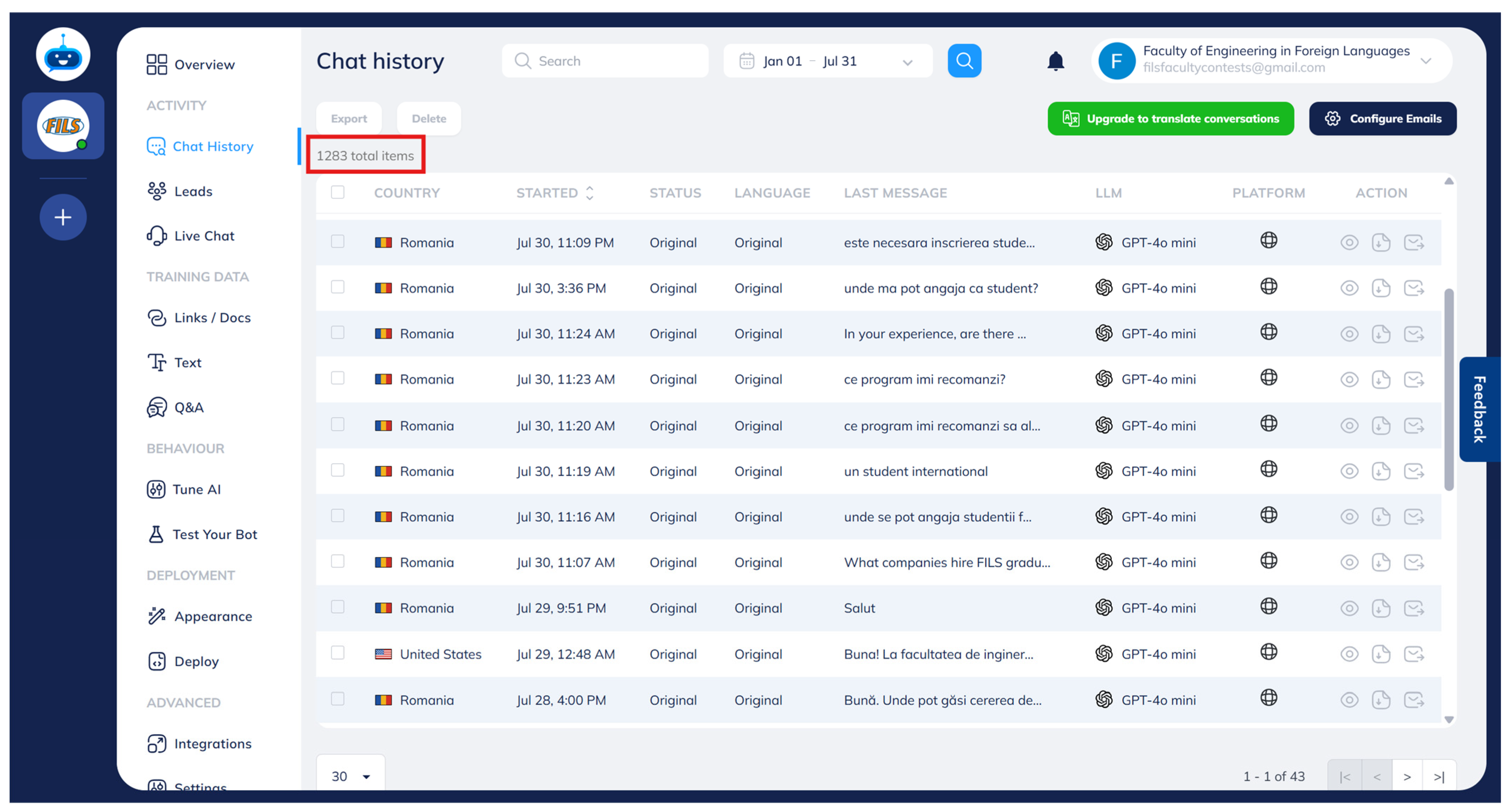Click the notification bell icon
This screenshot has height=812, width=1510.
1055,61
